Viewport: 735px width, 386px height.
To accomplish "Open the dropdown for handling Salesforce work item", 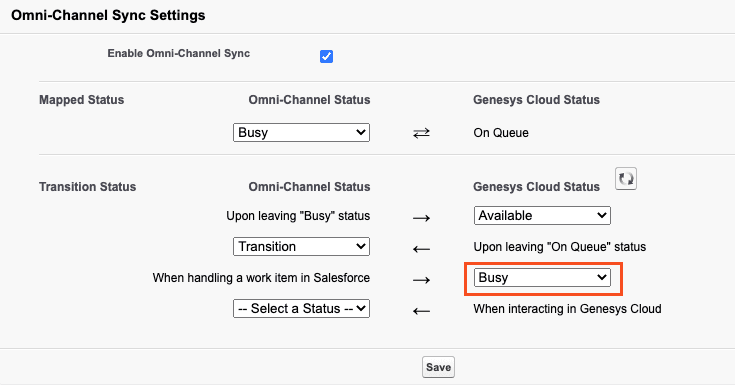I will 542,277.
